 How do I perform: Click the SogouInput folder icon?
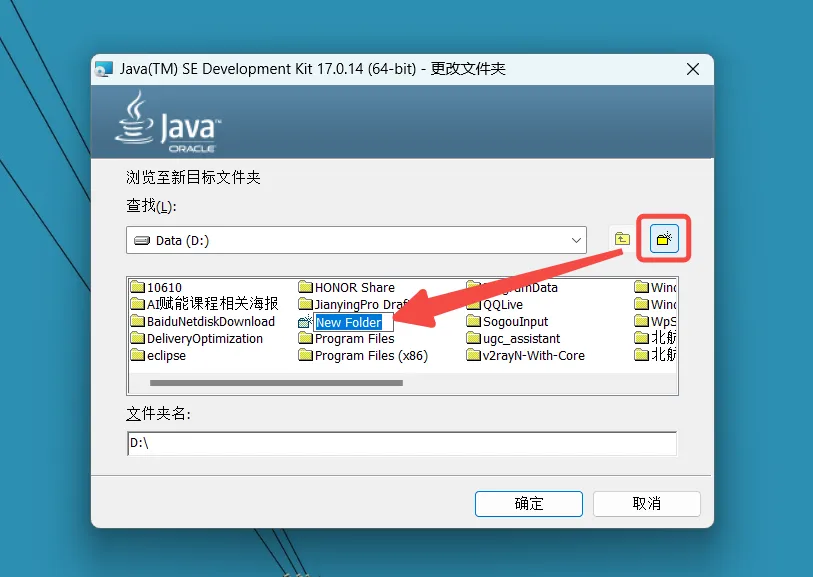473,321
